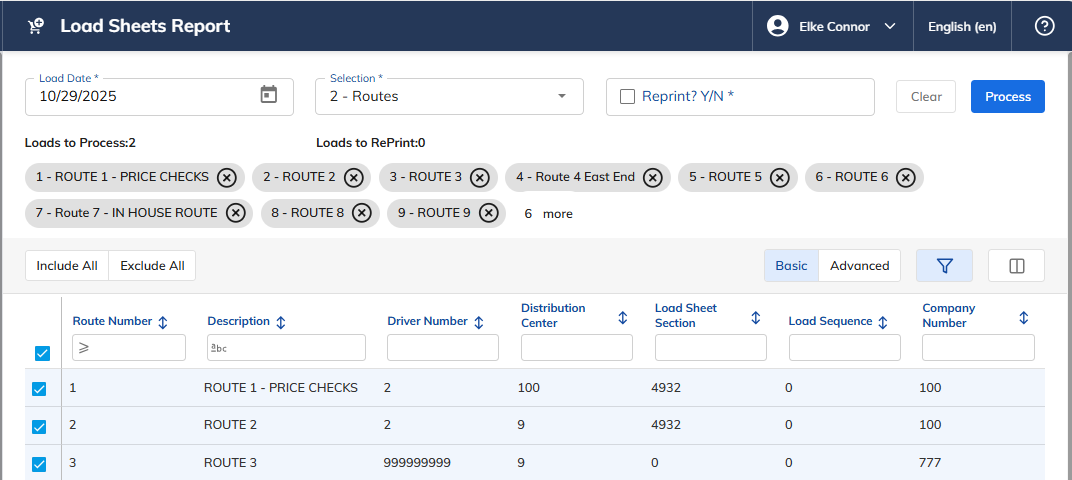The width and height of the screenshot is (1072, 480).
Task: Click the Driver Number column header text
Action: pyautogui.click(x=427, y=321)
